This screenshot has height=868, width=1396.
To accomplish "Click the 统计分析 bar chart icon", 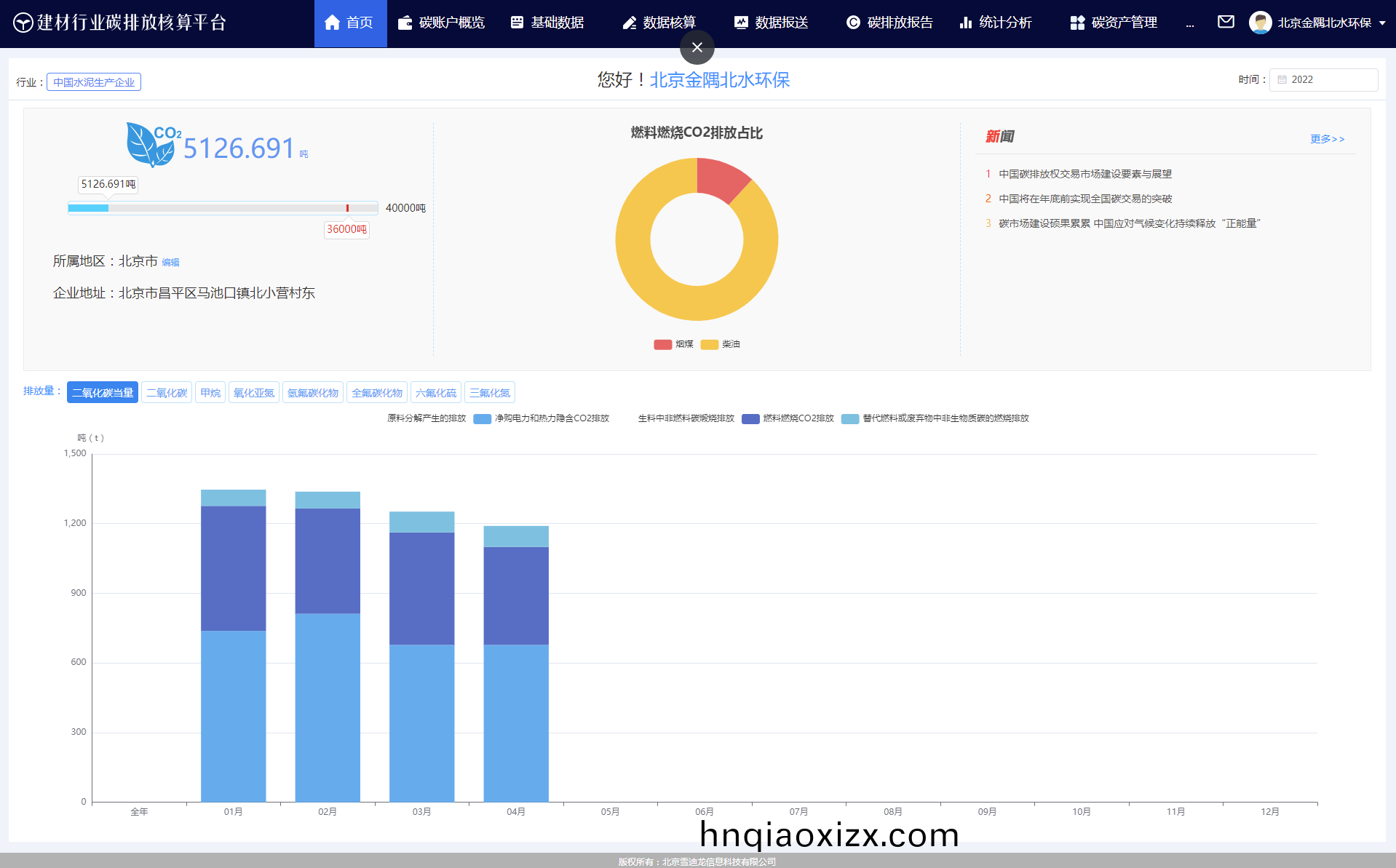I will (x=966, y=23).
